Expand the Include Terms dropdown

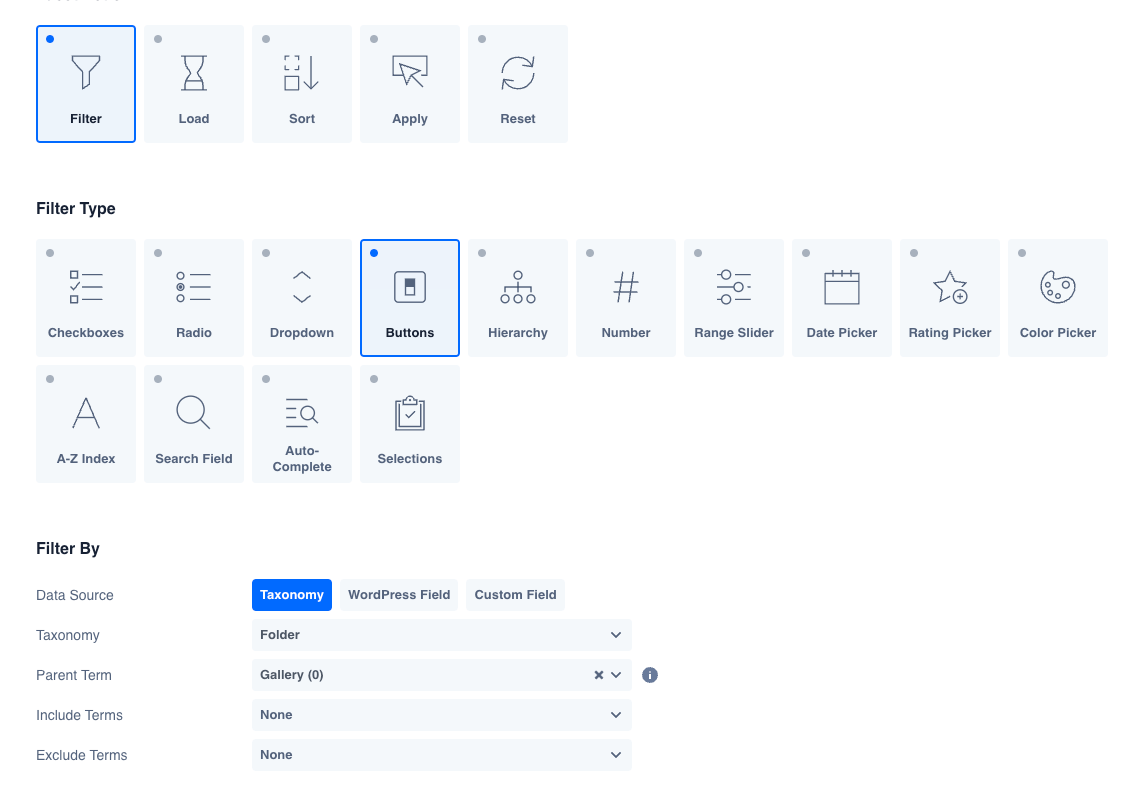tap(441, 715)
